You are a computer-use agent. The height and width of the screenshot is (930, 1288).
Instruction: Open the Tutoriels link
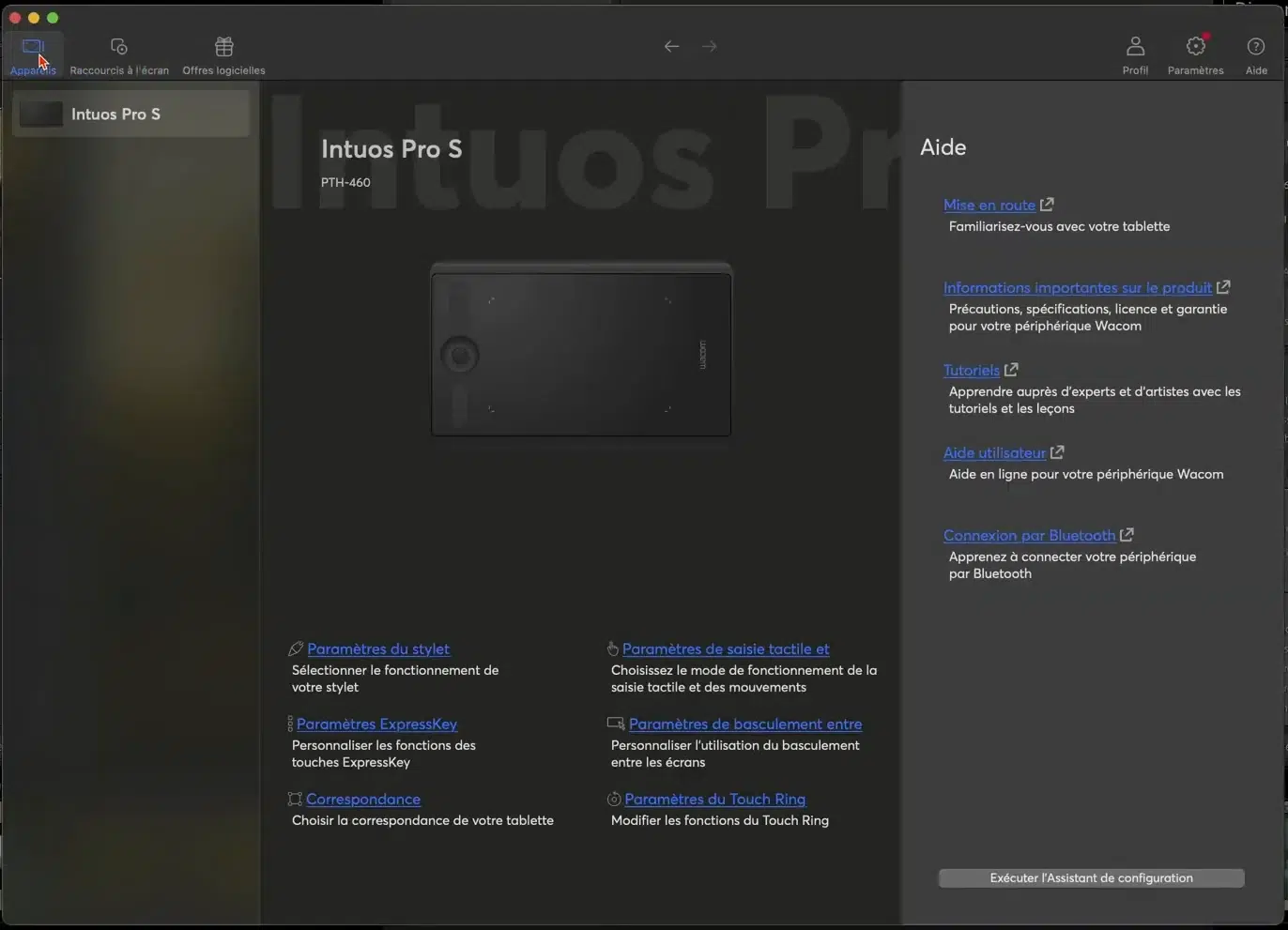[x=972, y=370]
